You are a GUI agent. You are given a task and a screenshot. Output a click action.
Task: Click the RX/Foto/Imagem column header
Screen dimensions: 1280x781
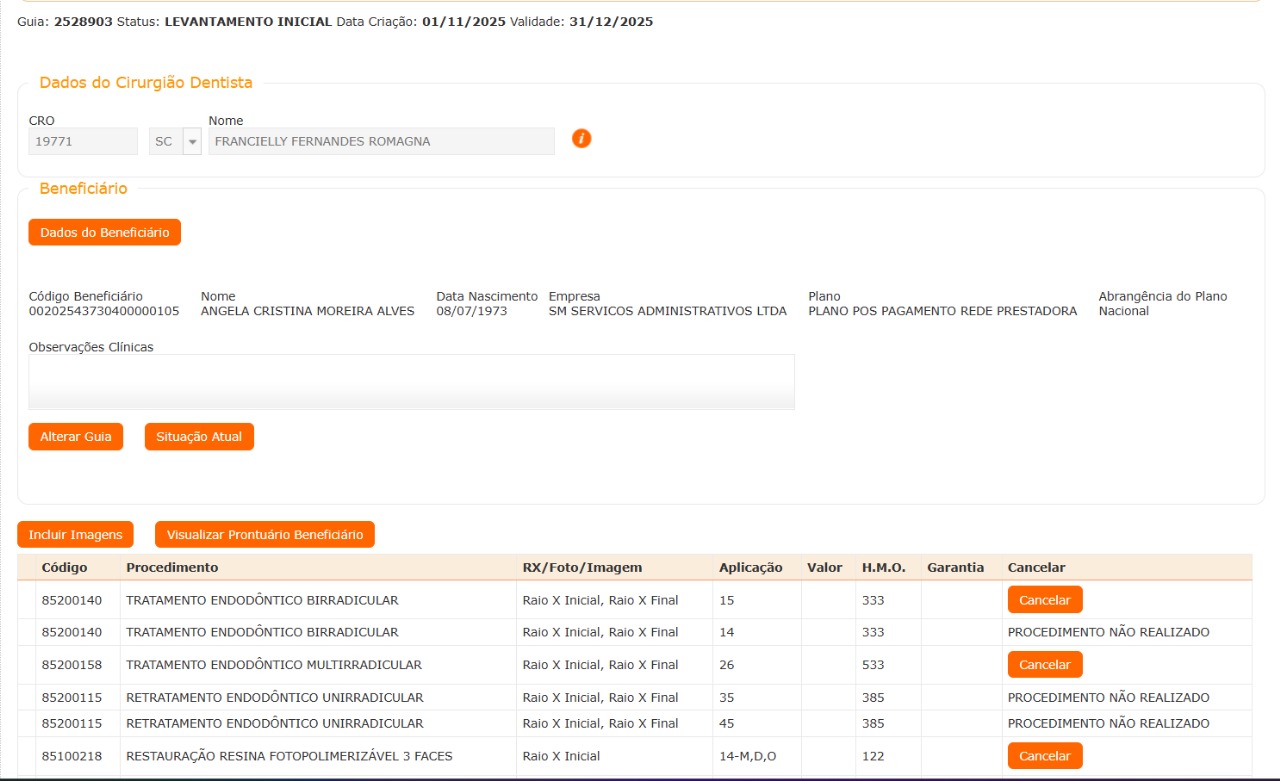coord(582,567)
